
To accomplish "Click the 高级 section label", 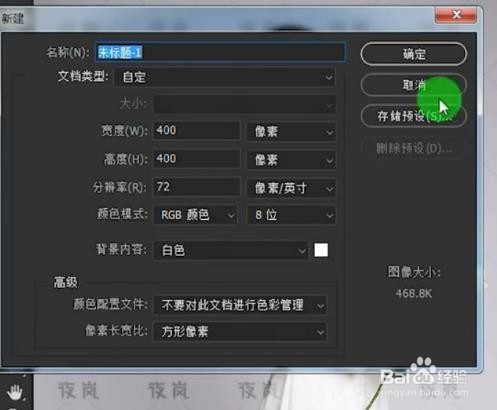I will click(x=65, y=282).
